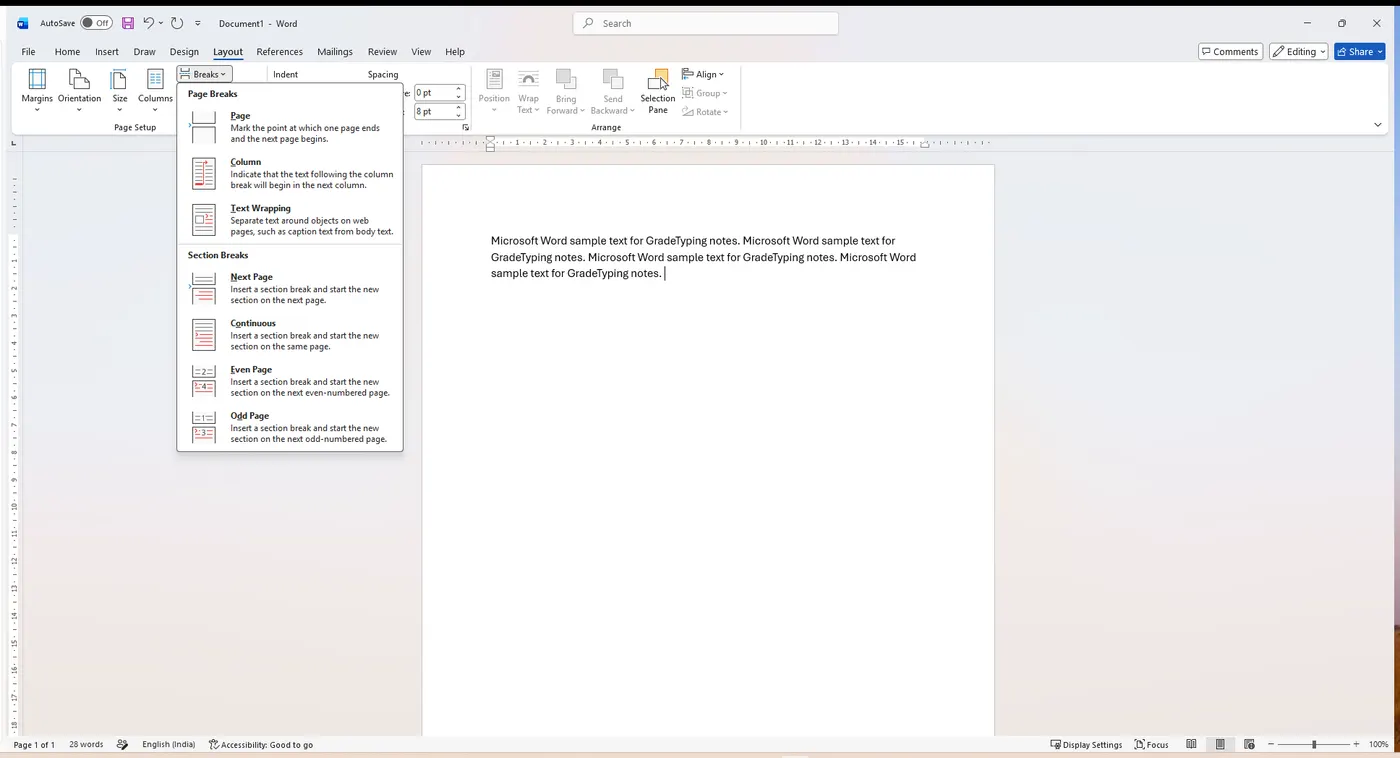This screenshot has height=758, width=1400.
Task: Click the Spacing Before value field
Action: pos(434,93)
